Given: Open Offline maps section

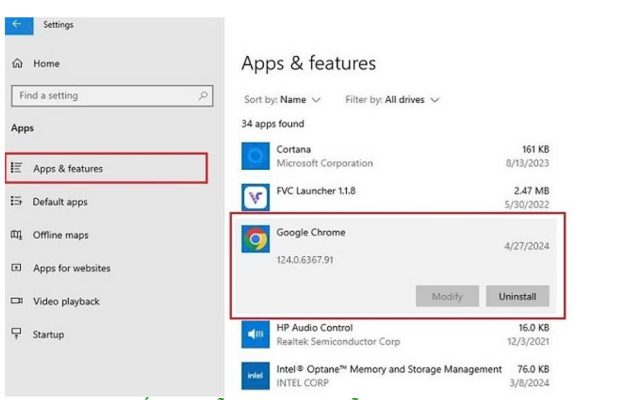Looking at the screenshot, I should 61,235.
